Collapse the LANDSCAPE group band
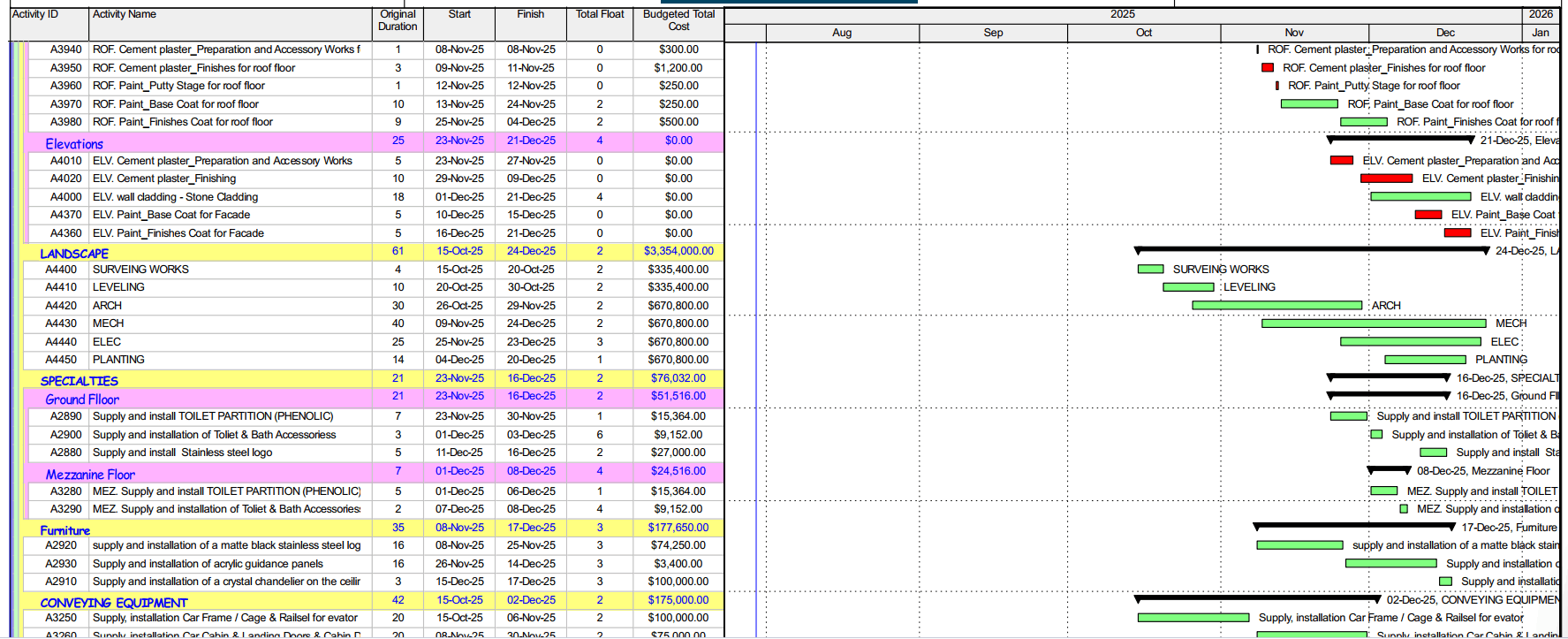Viewport: 1568px width, 639px height. 74,254
